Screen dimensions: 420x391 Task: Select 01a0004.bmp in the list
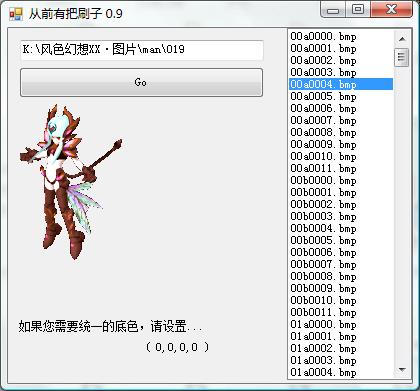[x=341, y=372]
